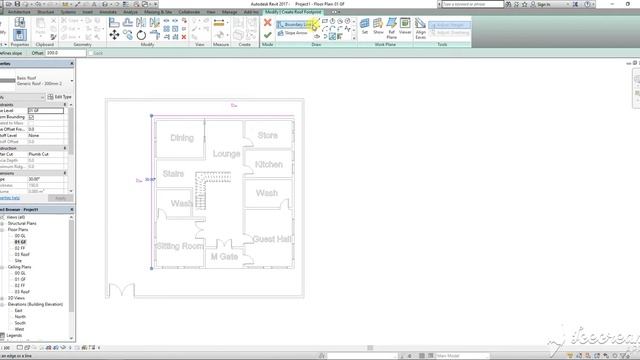Collapse the Ceiling Plans tree node

[x=2, y=267]
